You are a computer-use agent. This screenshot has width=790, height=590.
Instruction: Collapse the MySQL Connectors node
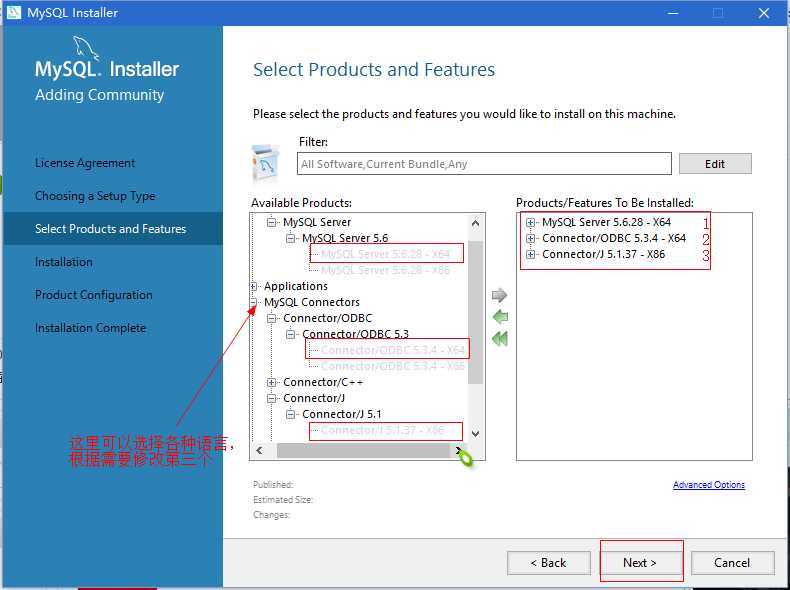pyautogui.click(x=253, y=302)
